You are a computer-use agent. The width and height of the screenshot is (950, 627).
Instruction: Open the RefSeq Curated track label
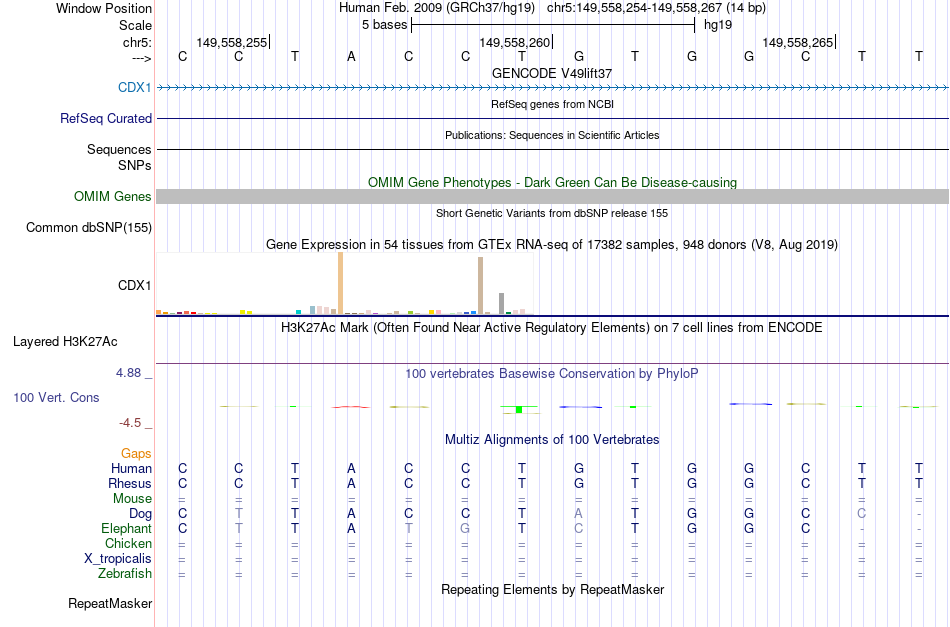(105, 118)
